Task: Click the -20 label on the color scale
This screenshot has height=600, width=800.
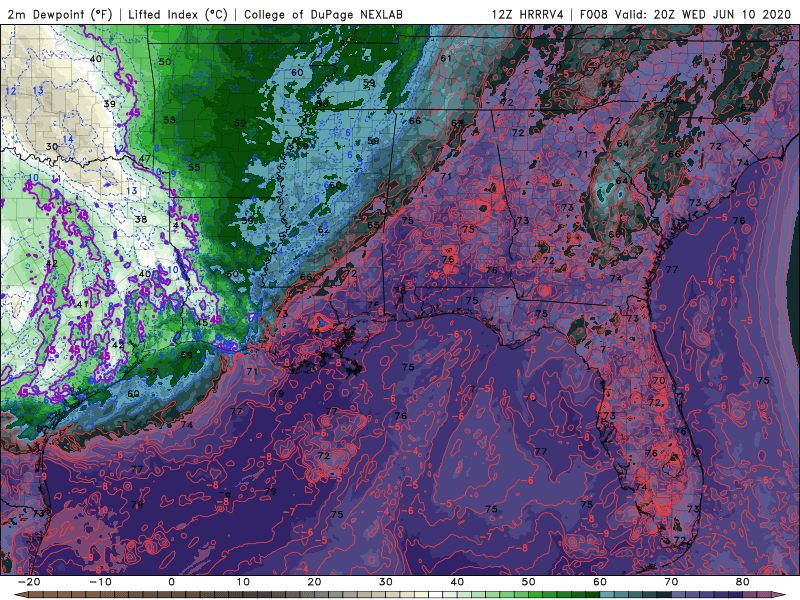Action: point(29,582)
